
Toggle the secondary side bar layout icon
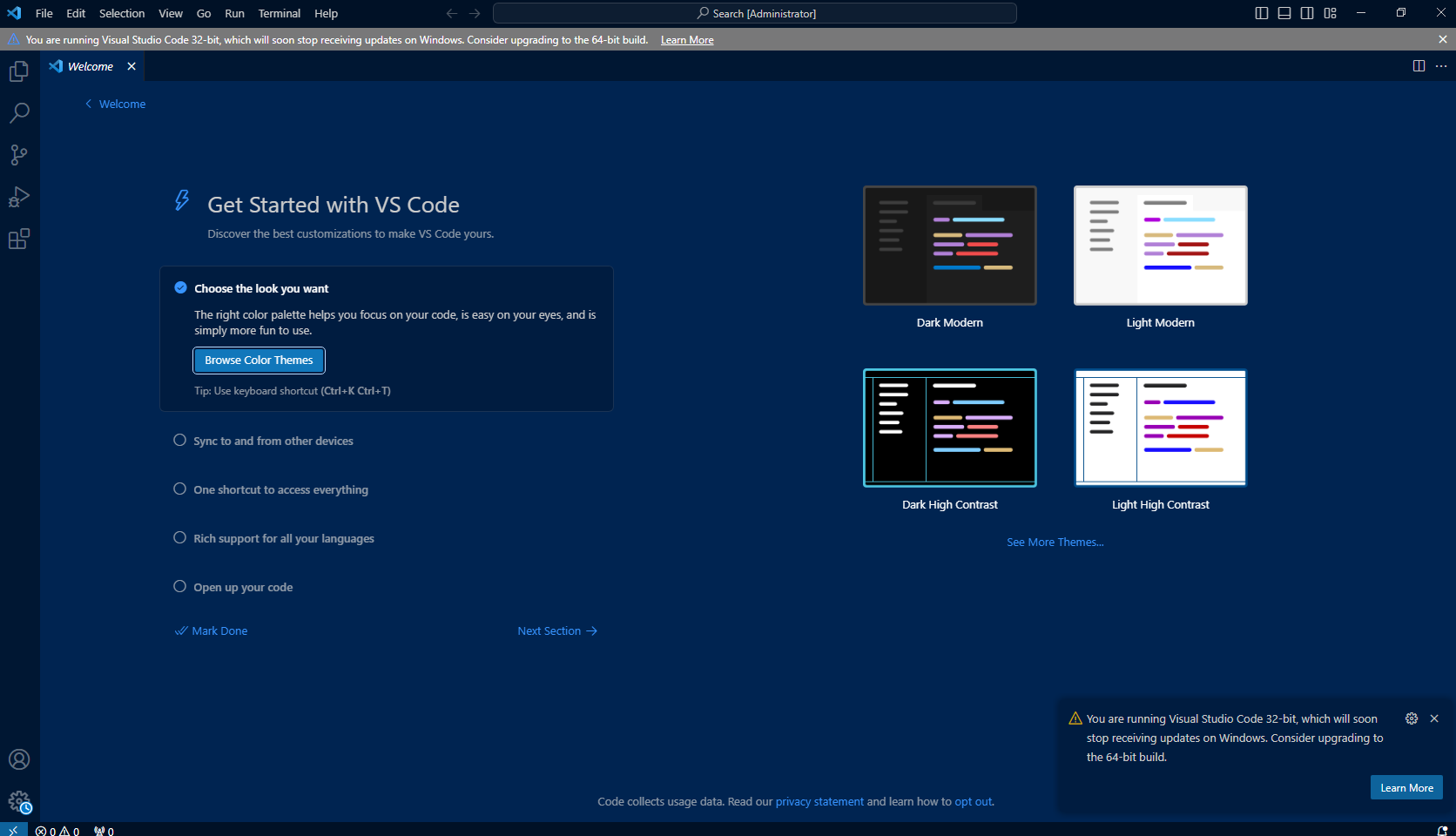coord(1307,13)
